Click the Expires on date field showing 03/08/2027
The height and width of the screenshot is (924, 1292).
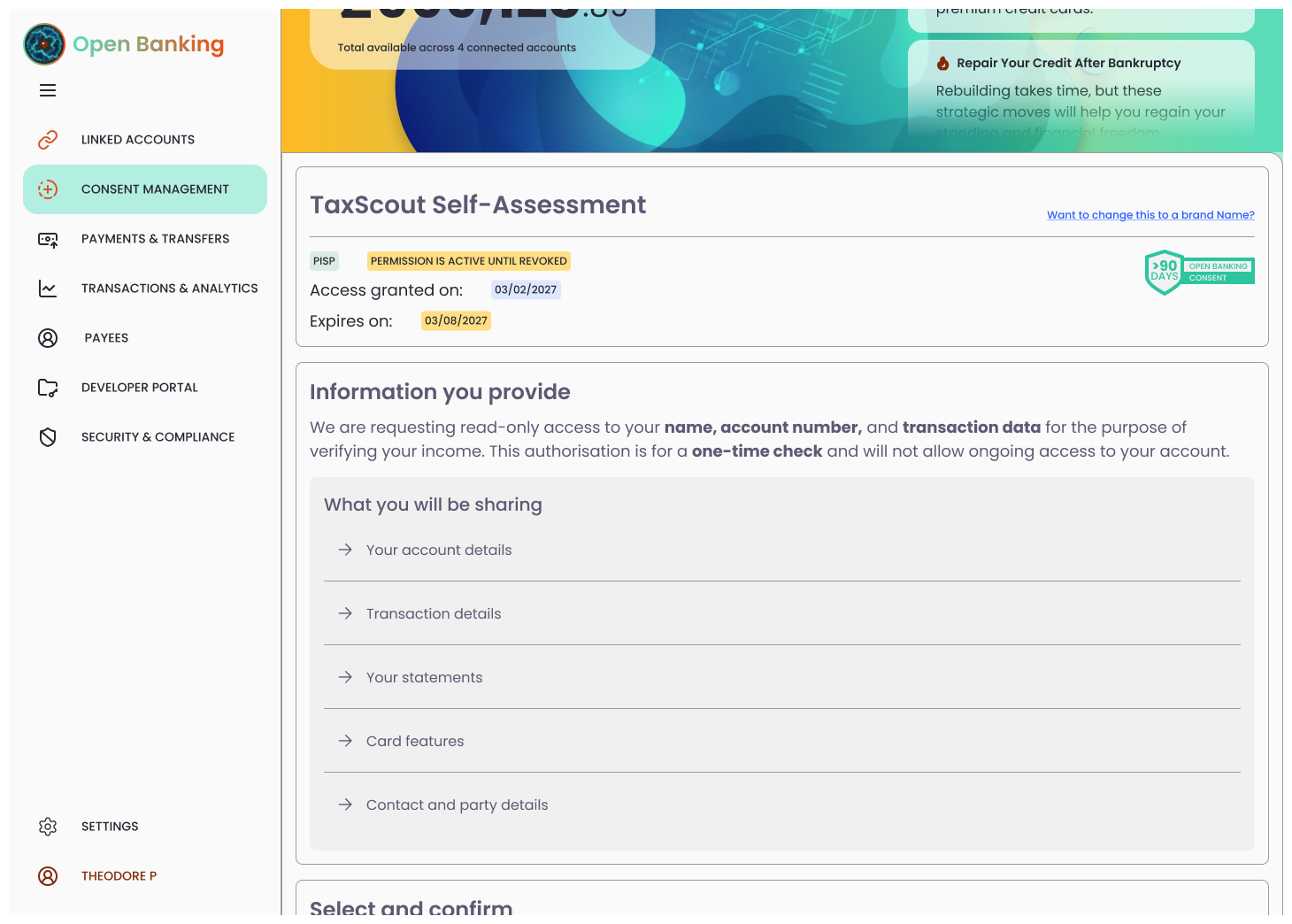(456, 320)
